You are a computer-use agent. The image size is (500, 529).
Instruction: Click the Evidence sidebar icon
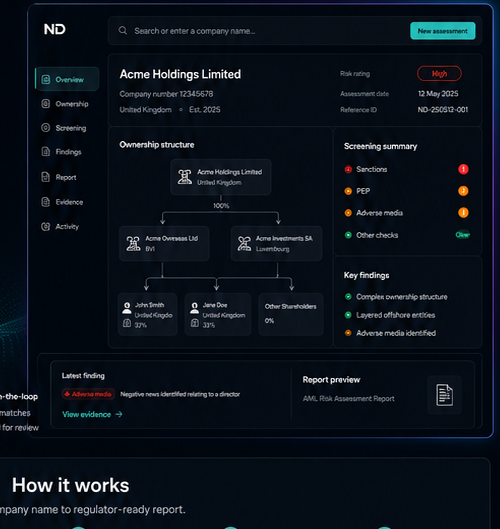coord(46,202)
